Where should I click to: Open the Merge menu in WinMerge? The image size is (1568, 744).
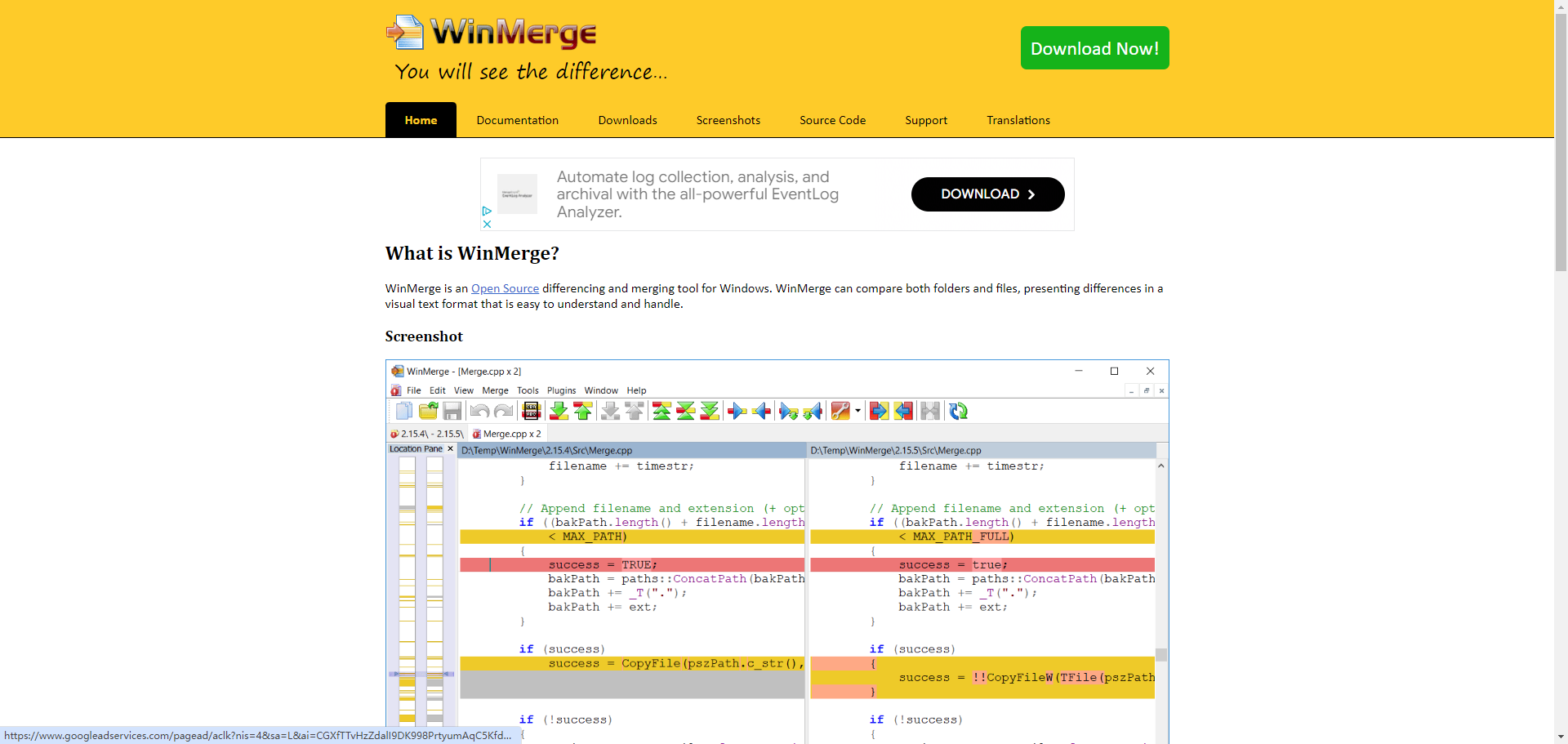(x=495, y=390)
